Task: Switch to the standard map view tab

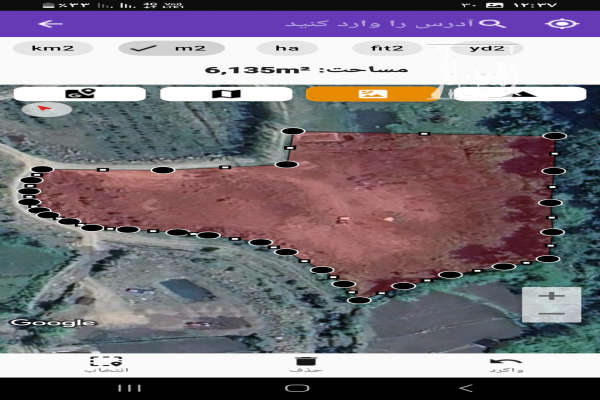Action: 226,94
